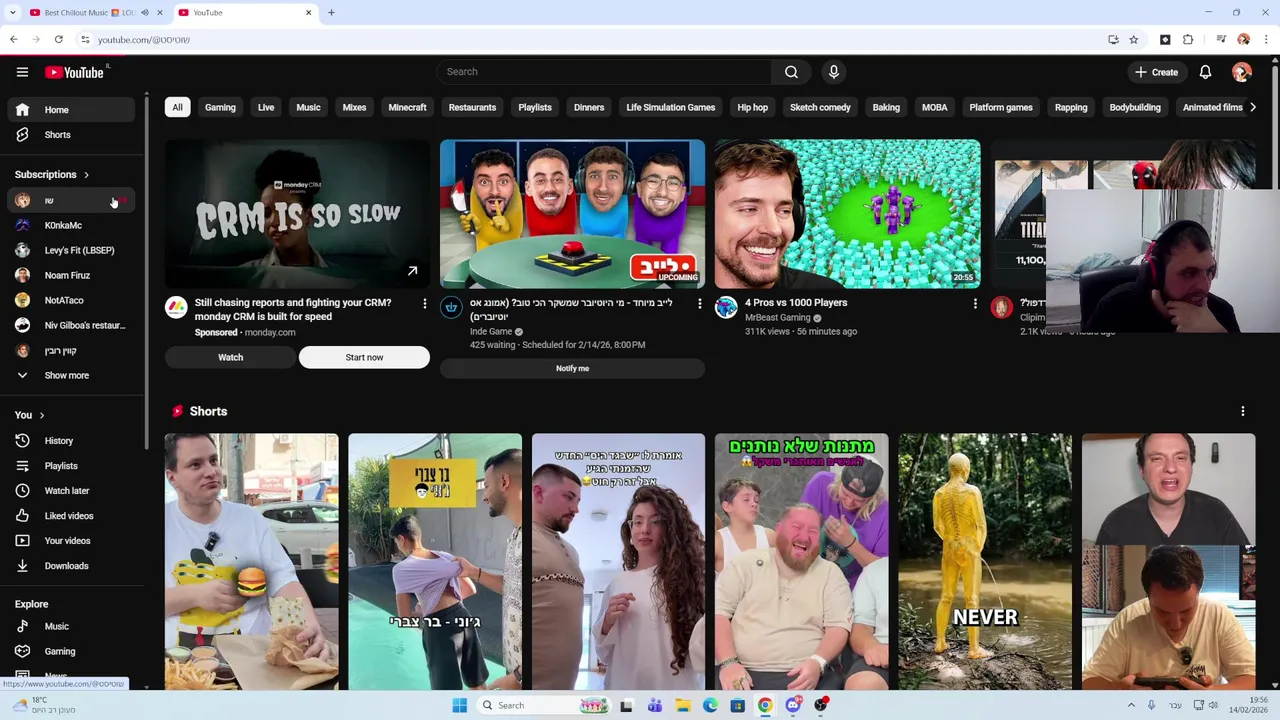Start voice search with microphone icon

pos(833,72)
